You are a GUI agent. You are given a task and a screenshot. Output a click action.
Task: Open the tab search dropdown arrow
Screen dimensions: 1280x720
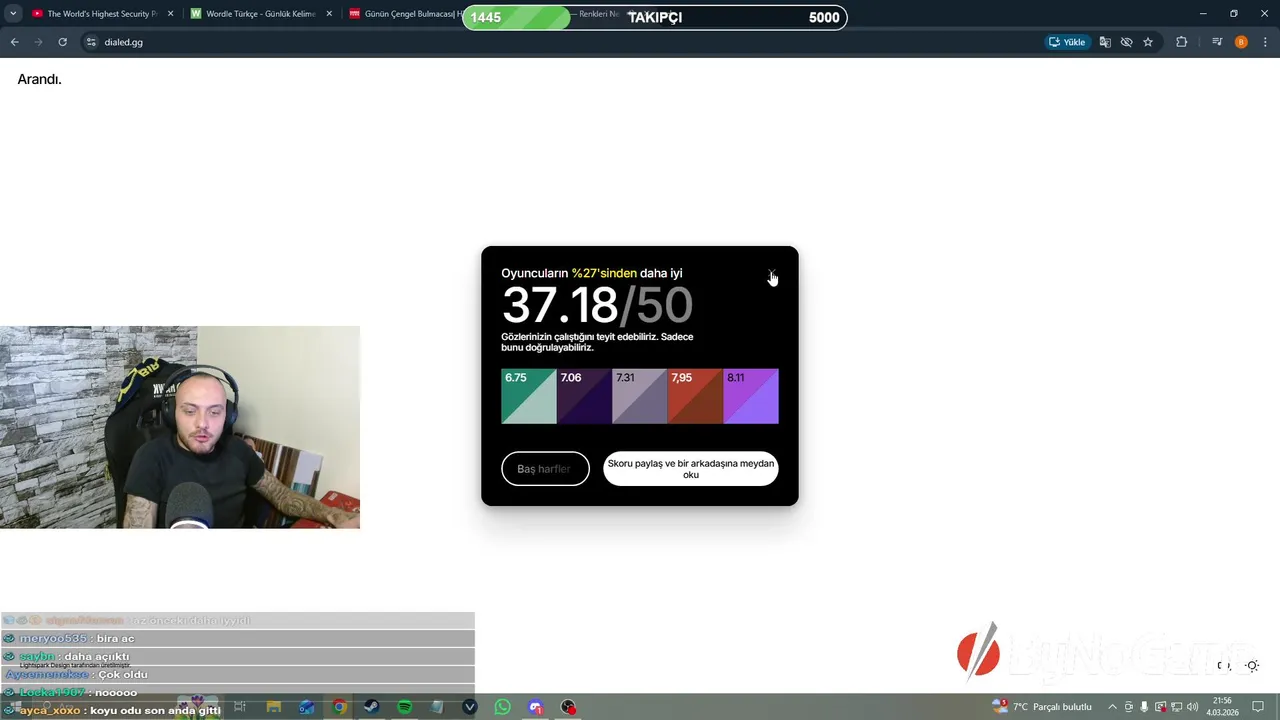click(13, 14)
